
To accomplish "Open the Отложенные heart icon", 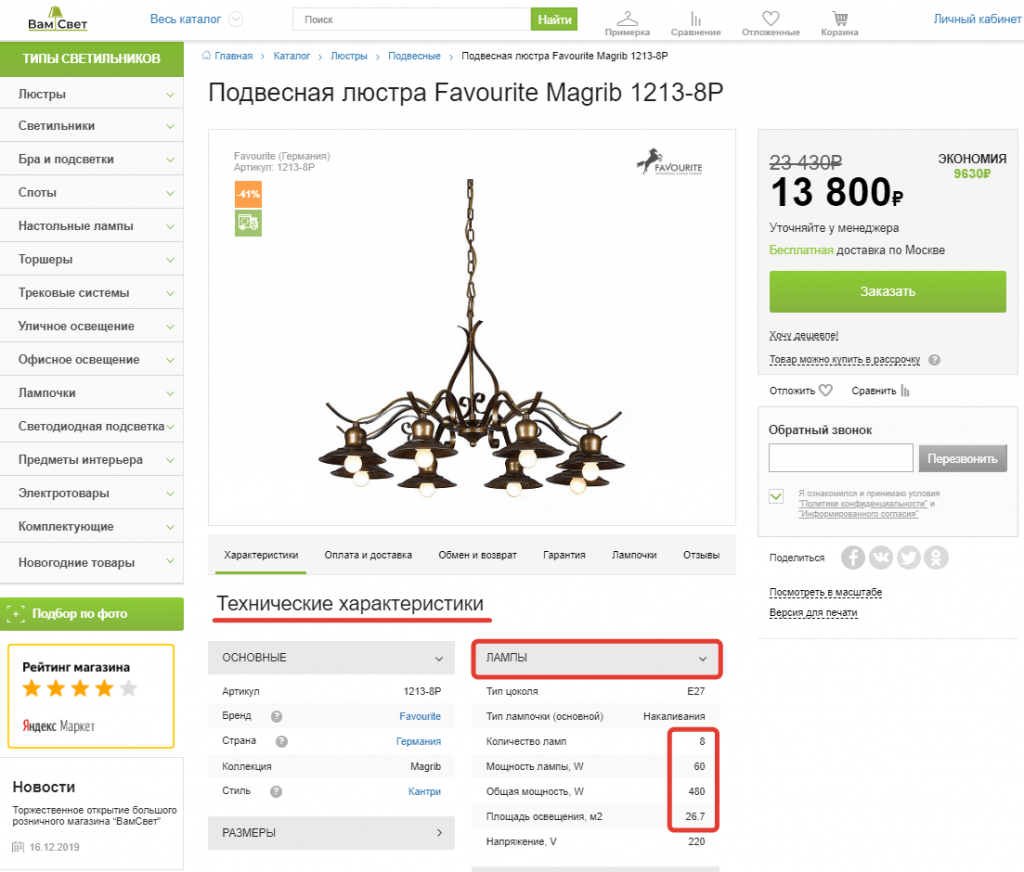I will pyautogui.click(x=770, y=18).
